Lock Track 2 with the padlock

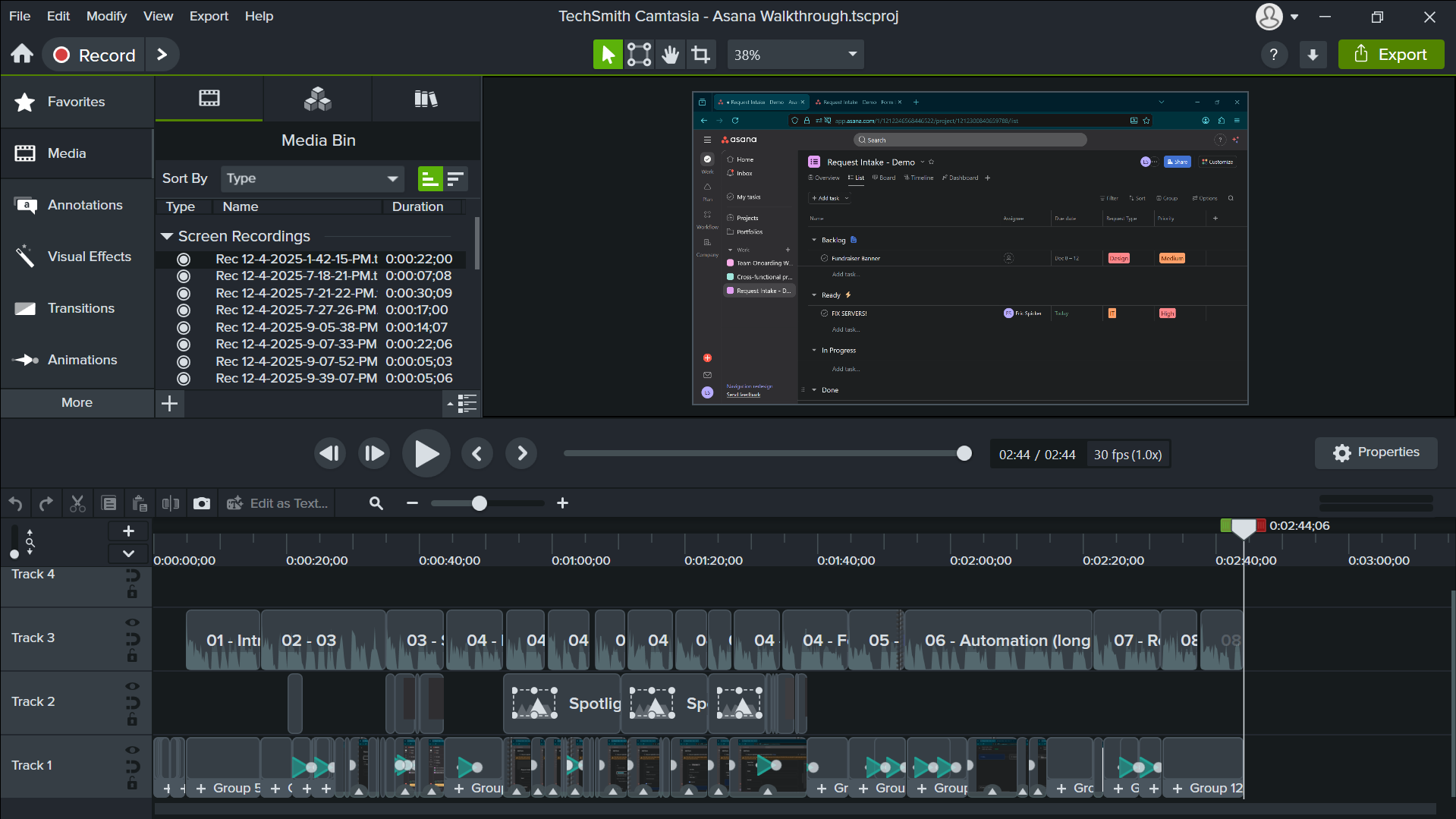132,718
